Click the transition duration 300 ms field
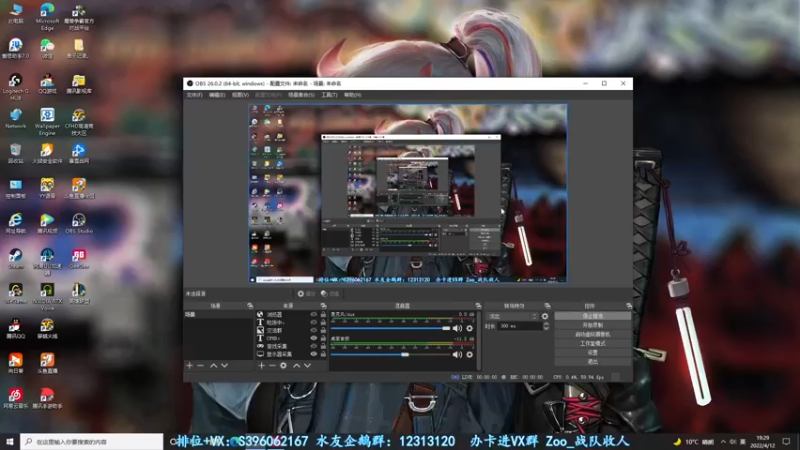 click(520, 326)
